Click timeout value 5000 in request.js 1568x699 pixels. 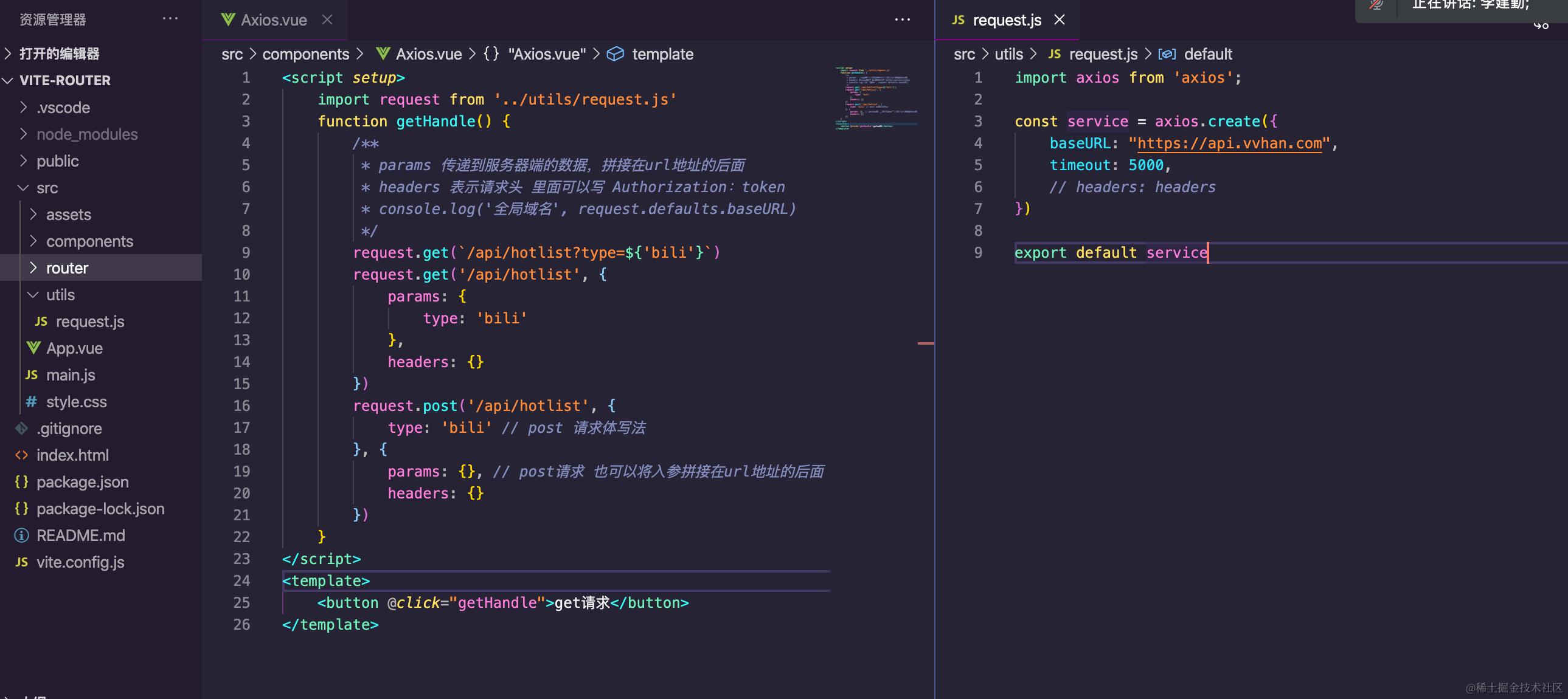pyautogui.click(x=1145, y=165)
